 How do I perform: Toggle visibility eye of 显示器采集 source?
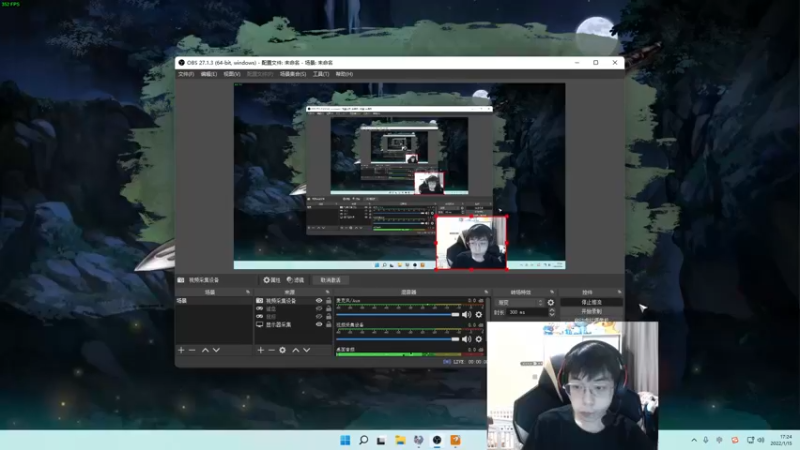[319, 324]
